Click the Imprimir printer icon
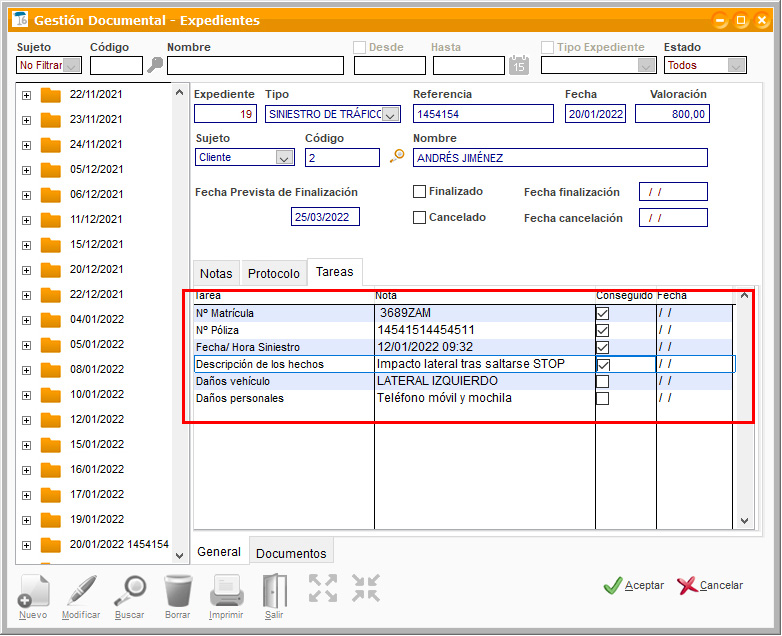 click(226, 591)
